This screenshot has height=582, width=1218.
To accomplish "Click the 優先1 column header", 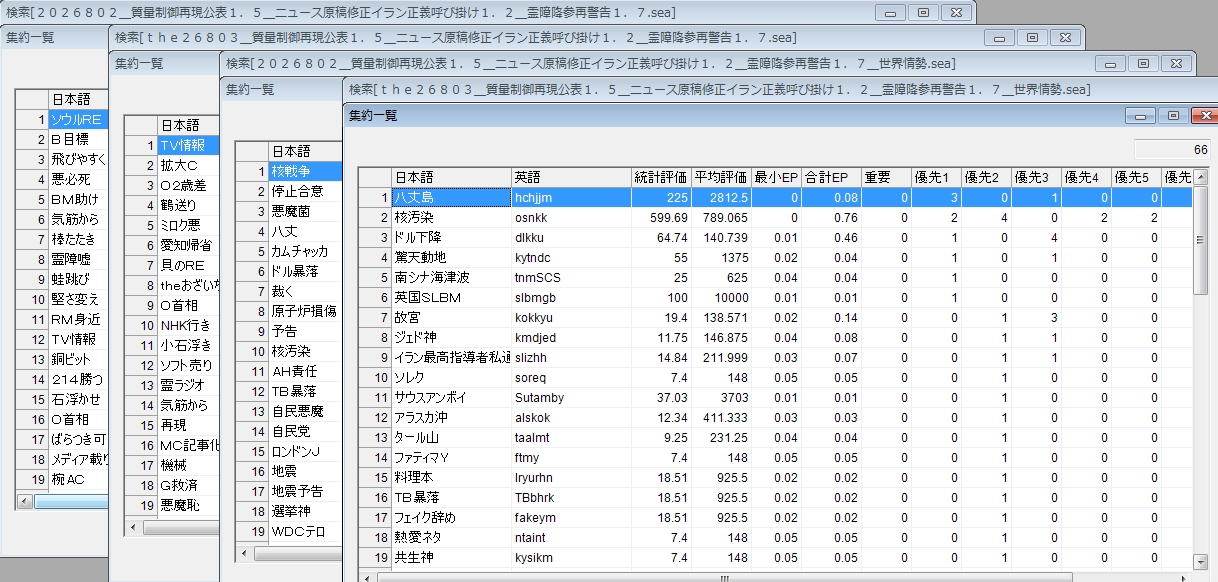I will [936, 177].
